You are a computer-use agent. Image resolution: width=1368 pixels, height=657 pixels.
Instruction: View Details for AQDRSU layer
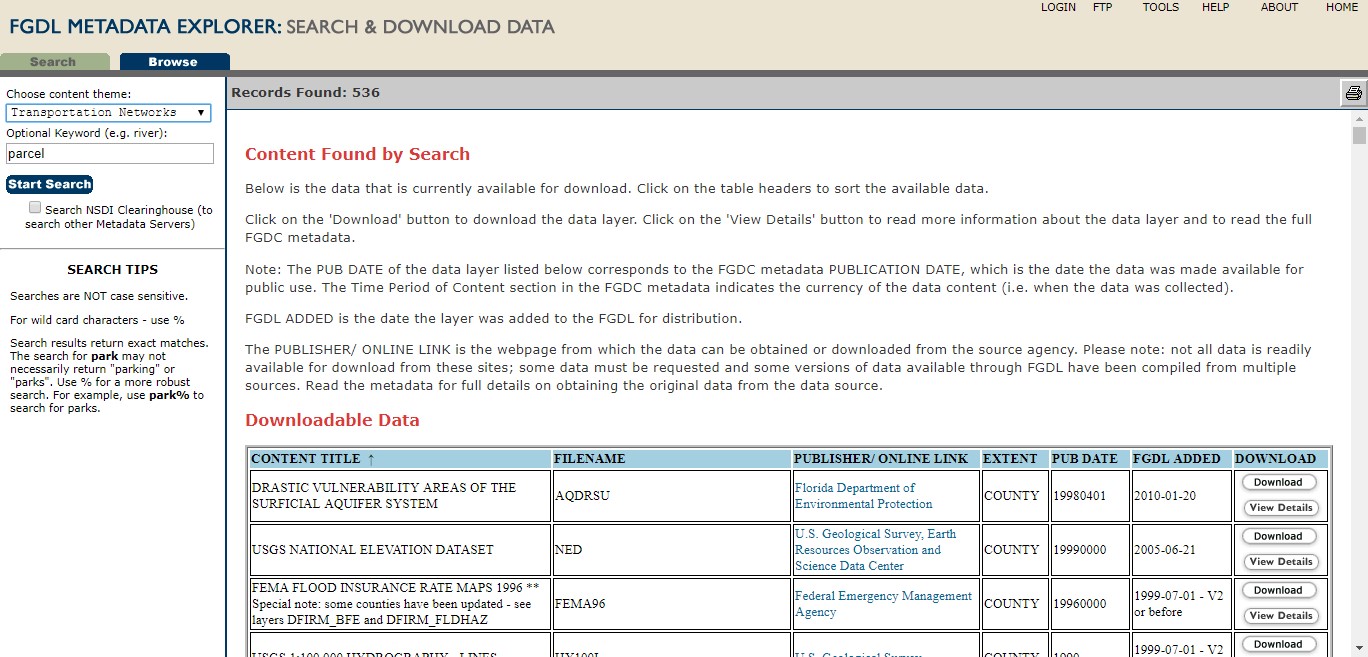pyautogui.click(x=1281, y=508)
